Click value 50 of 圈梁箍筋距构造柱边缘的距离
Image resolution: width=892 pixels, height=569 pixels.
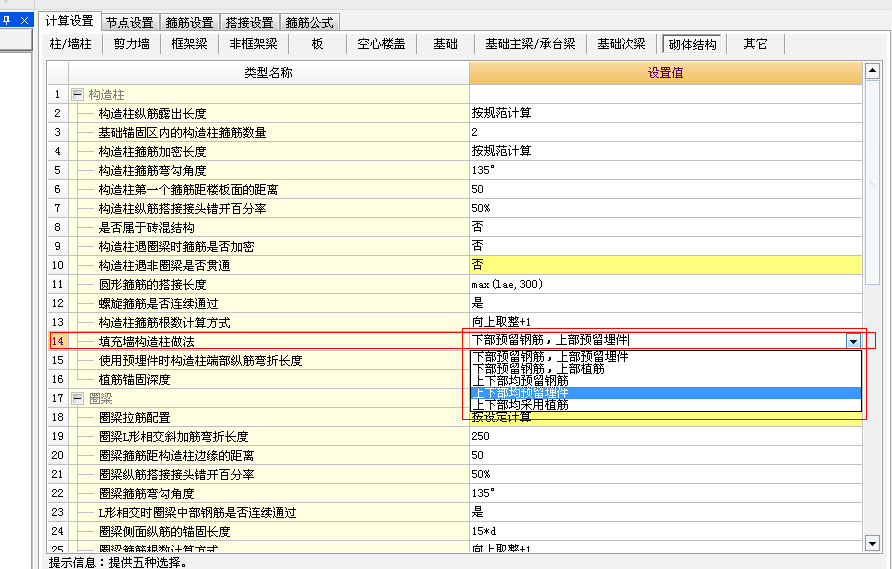point(666,455)
